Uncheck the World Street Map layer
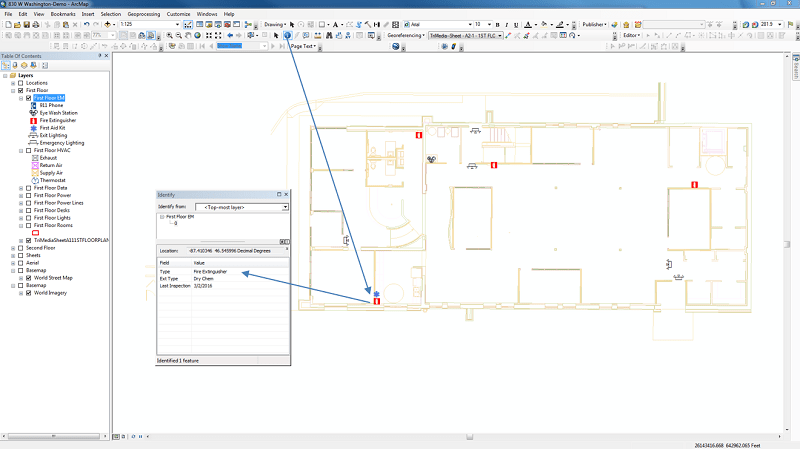 29,278
